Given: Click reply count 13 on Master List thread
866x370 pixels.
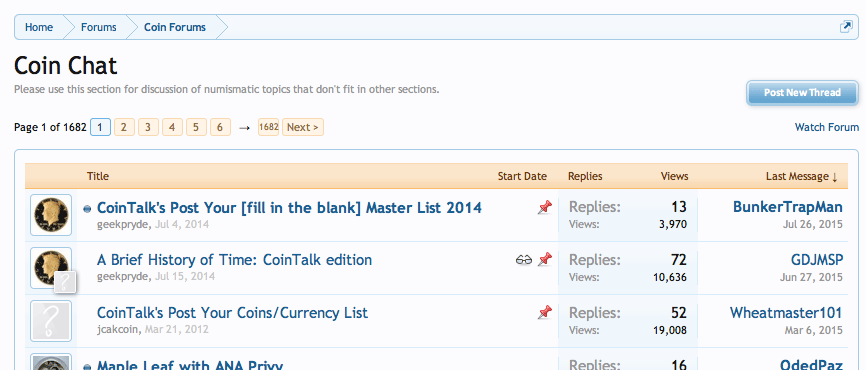Looking at the screenshot, I should 679,207.
